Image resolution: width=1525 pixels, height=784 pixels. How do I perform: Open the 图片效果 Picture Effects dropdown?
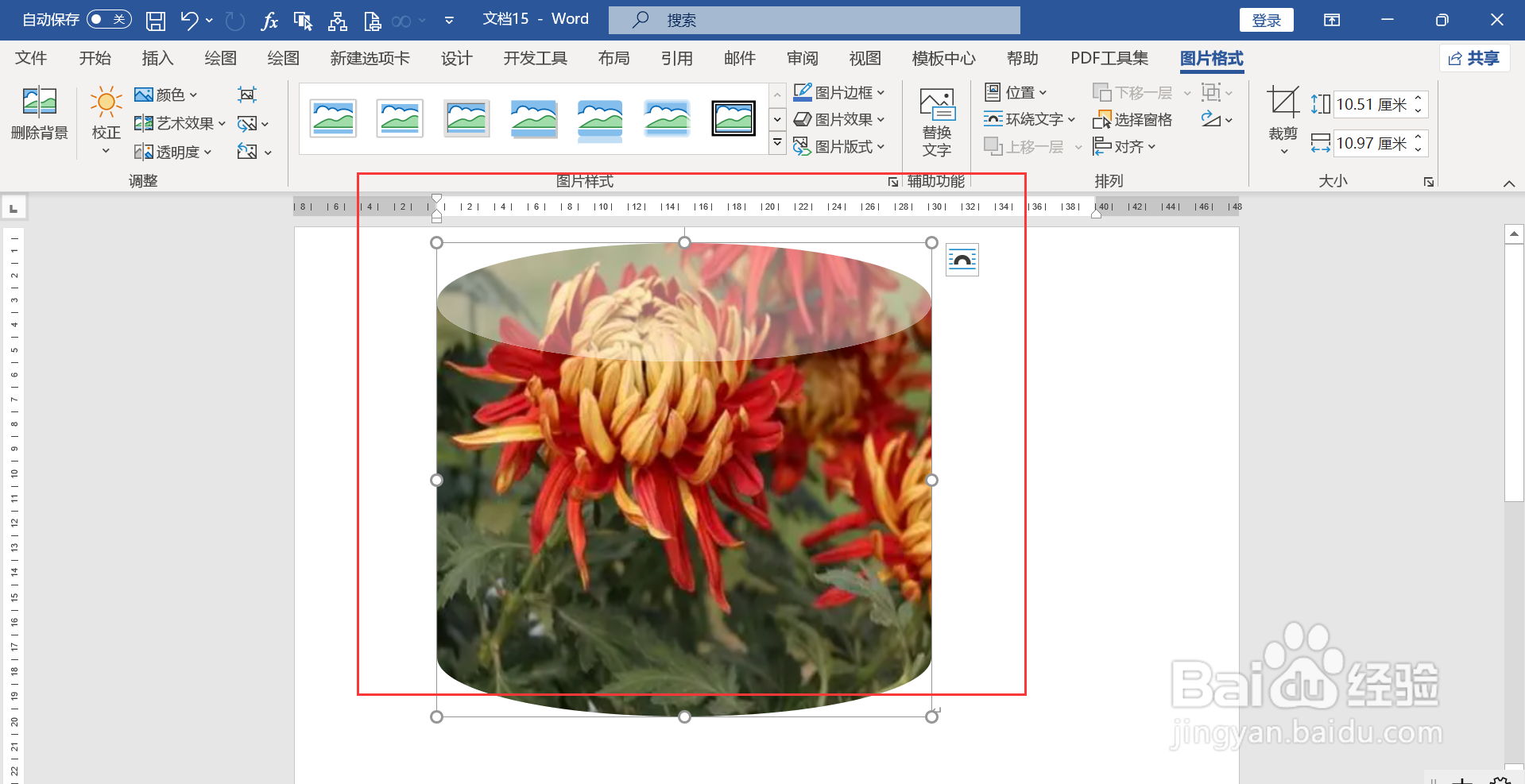(839, 120)
